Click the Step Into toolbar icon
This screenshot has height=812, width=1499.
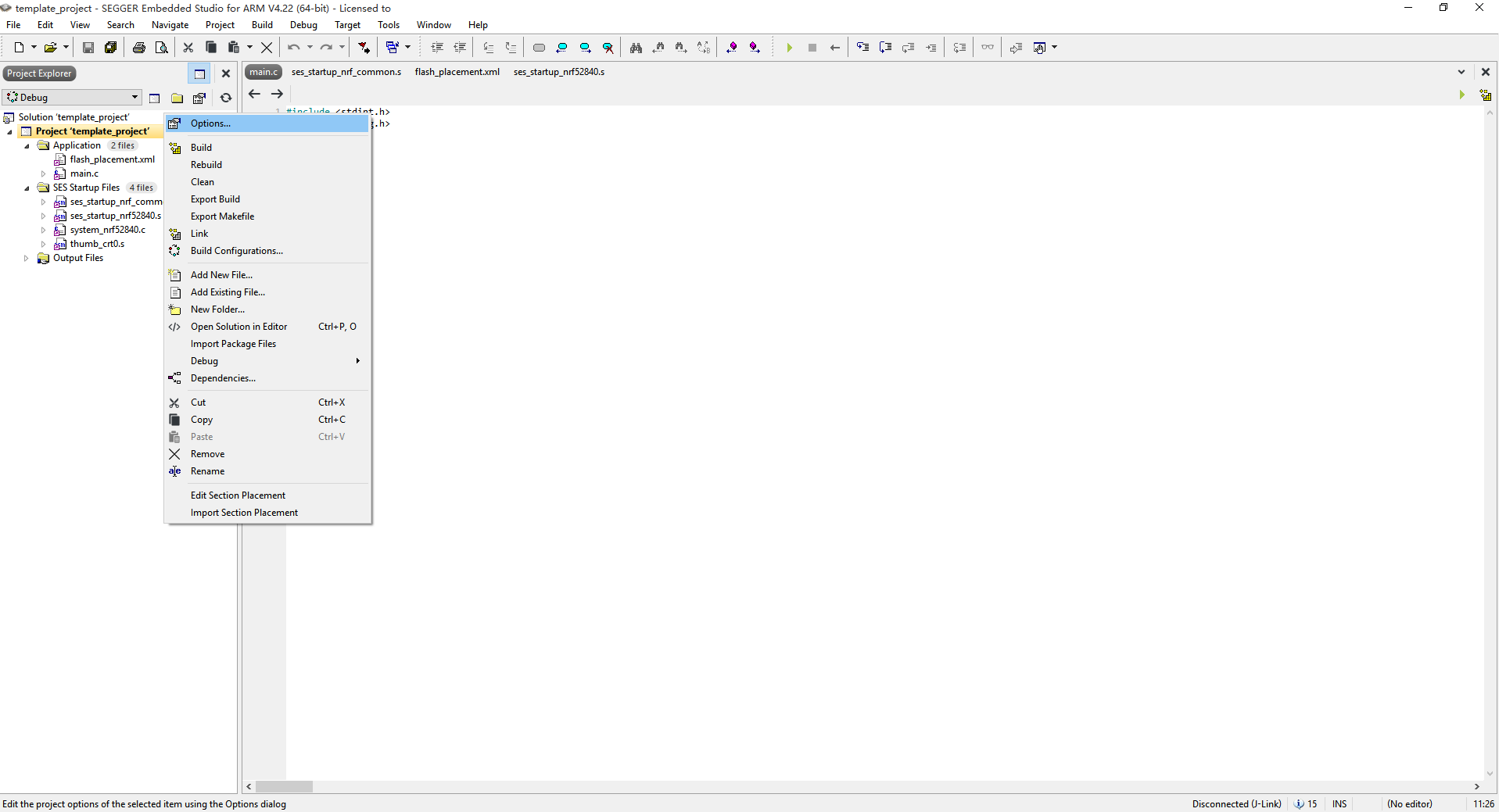[862, 47]
